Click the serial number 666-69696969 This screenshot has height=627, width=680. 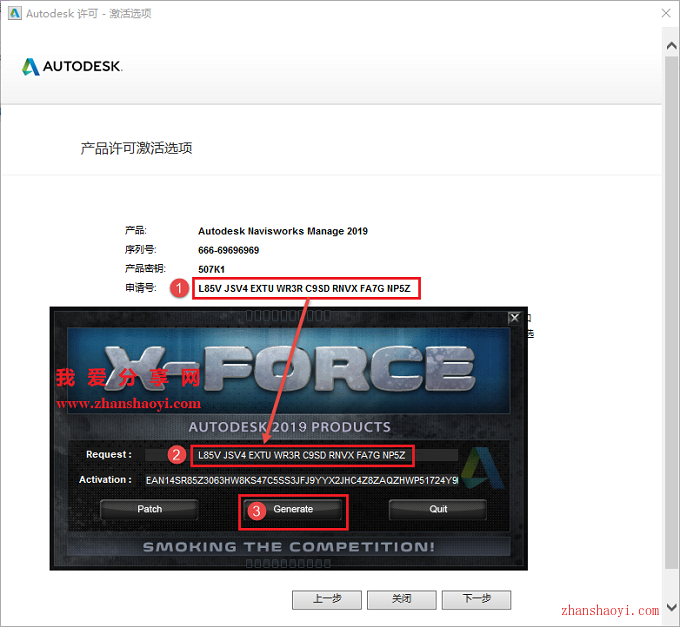point(229,250)
